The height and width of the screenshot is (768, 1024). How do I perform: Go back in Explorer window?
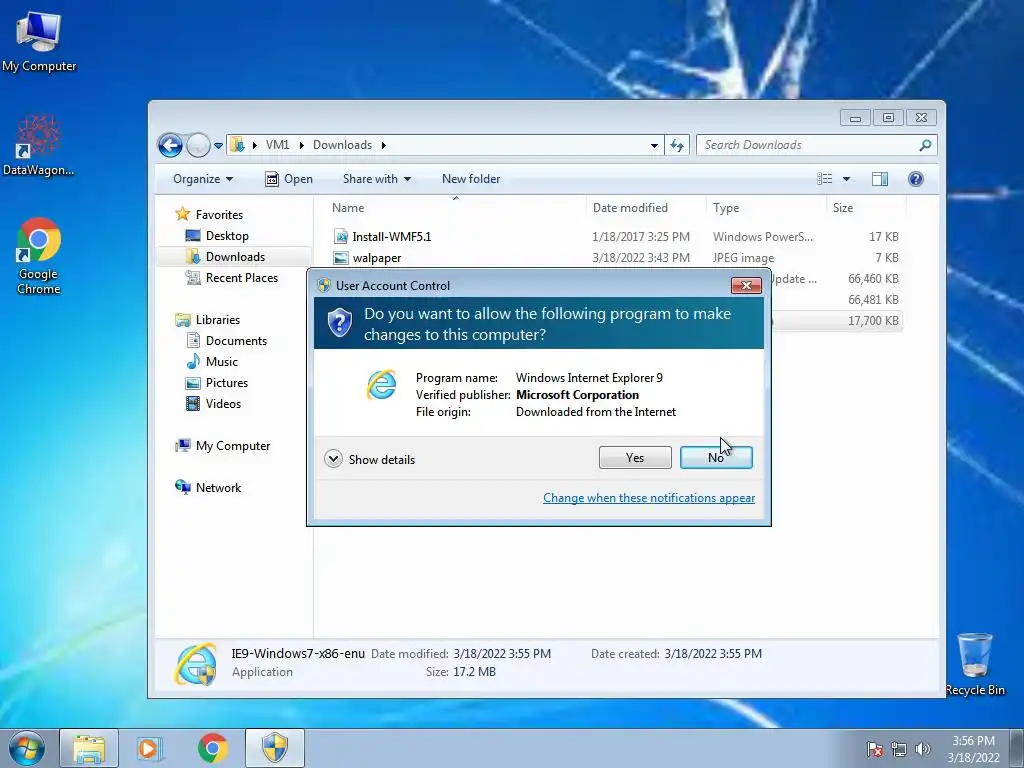point(170,145)
